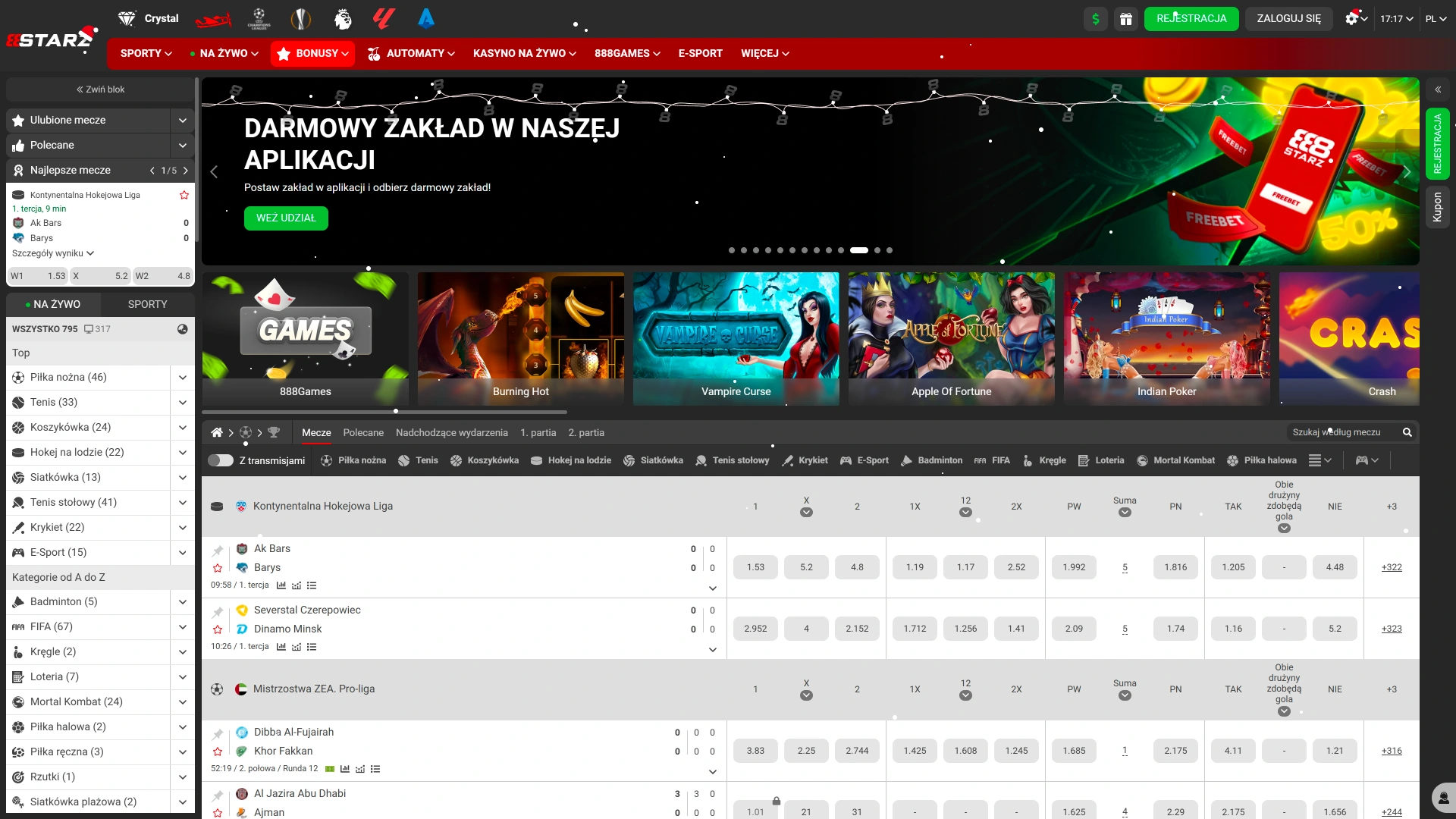
Task: Click the games carousel scrollbar
Action: [384, 412]
